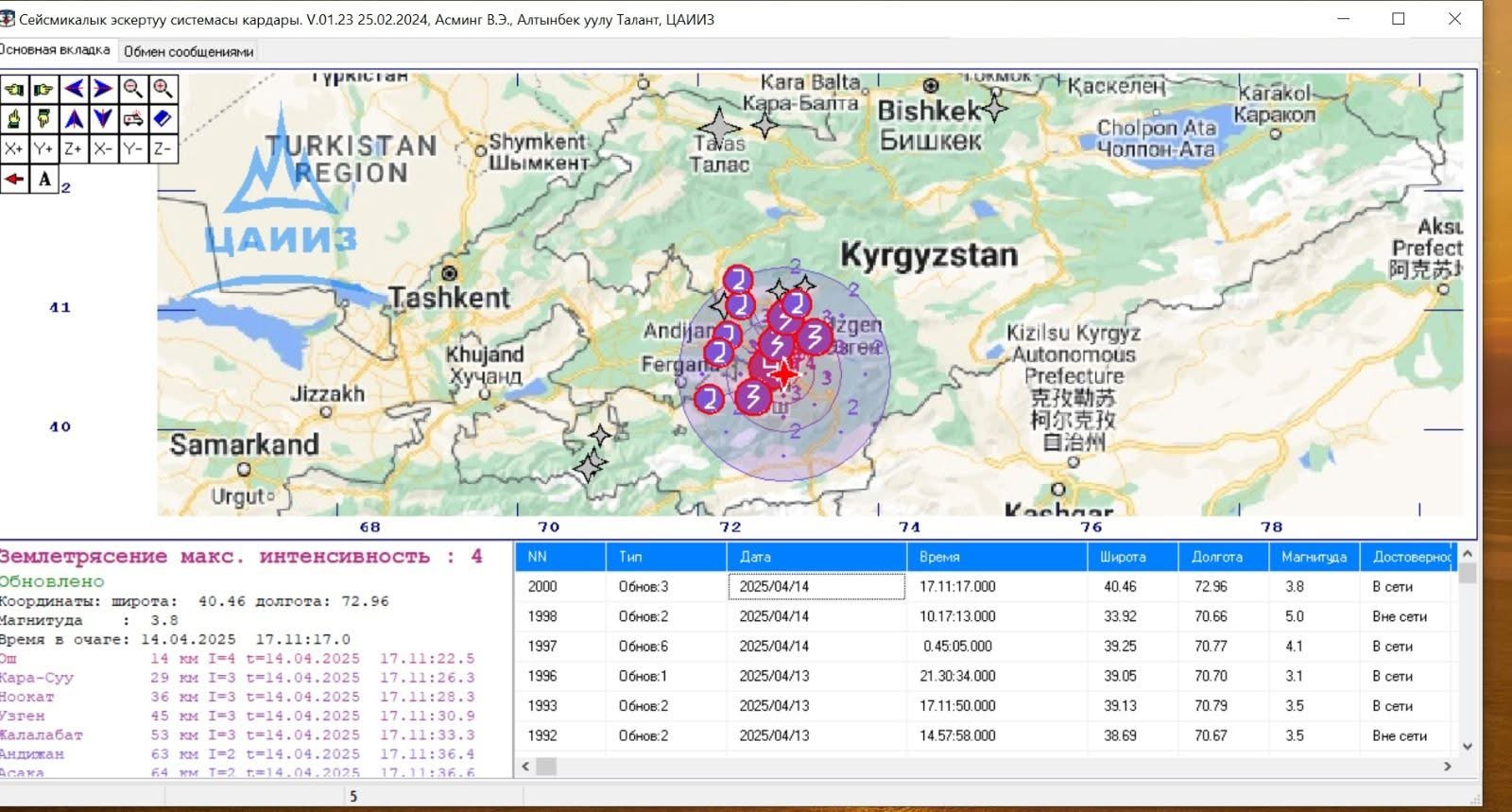Click the ambulance icon in toolbar
1512x812 pixels.
pyautogui.click(x=133, y=119)
